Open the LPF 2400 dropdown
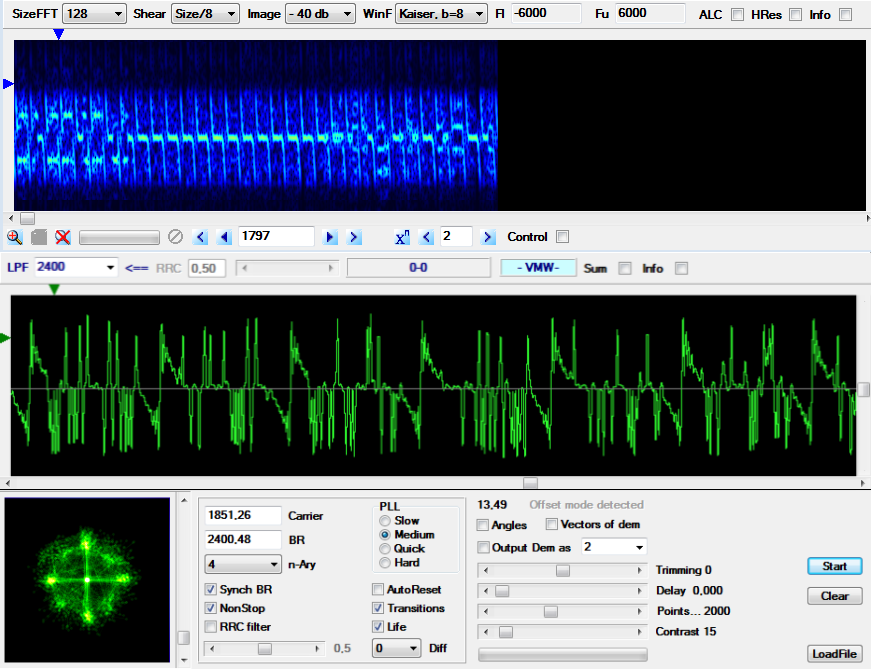Image resolution: width=871 pixels, height=669 pixels. click(76, 267)
